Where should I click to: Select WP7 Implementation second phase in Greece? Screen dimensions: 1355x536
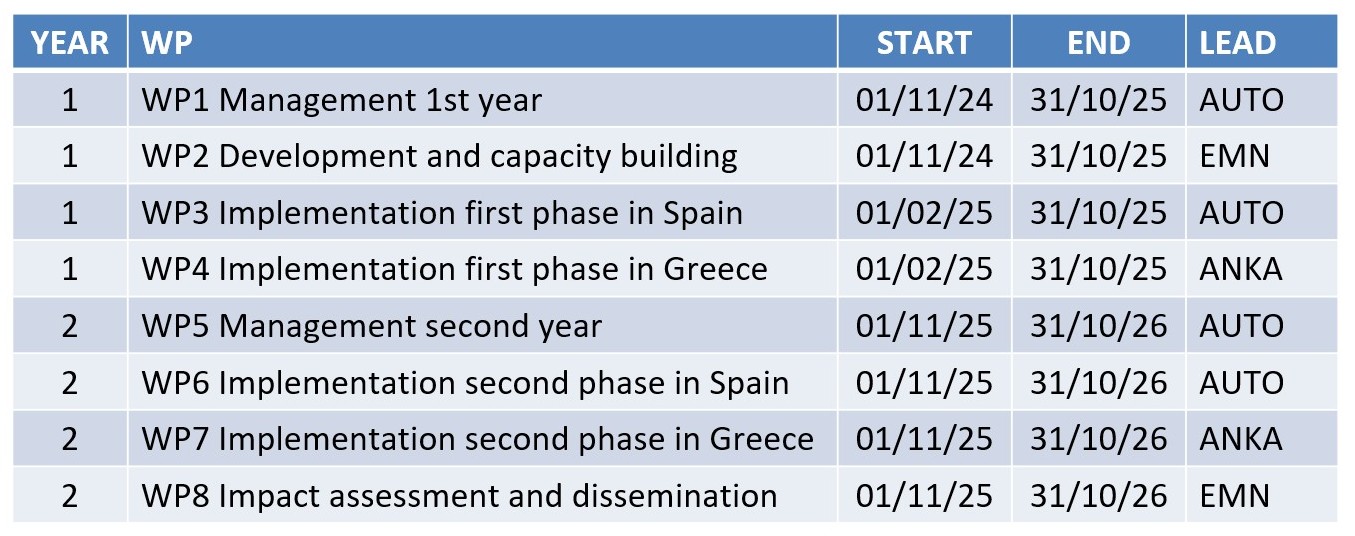(x=477, y=439)
